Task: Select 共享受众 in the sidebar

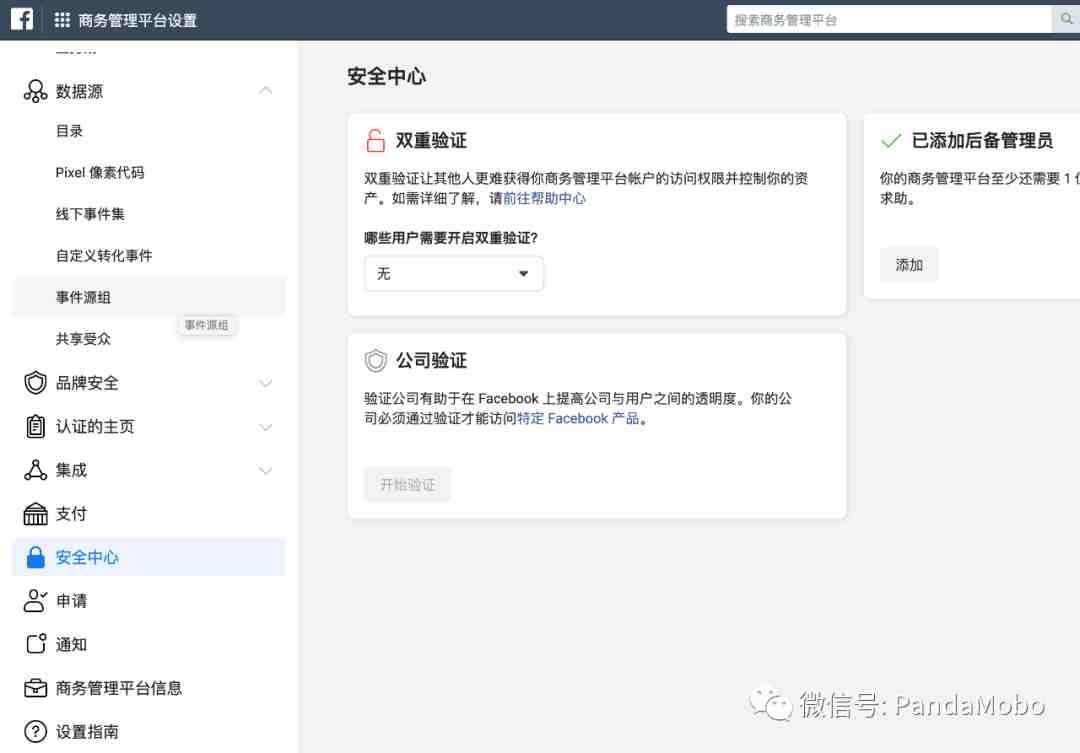Action: pos(83,339)
